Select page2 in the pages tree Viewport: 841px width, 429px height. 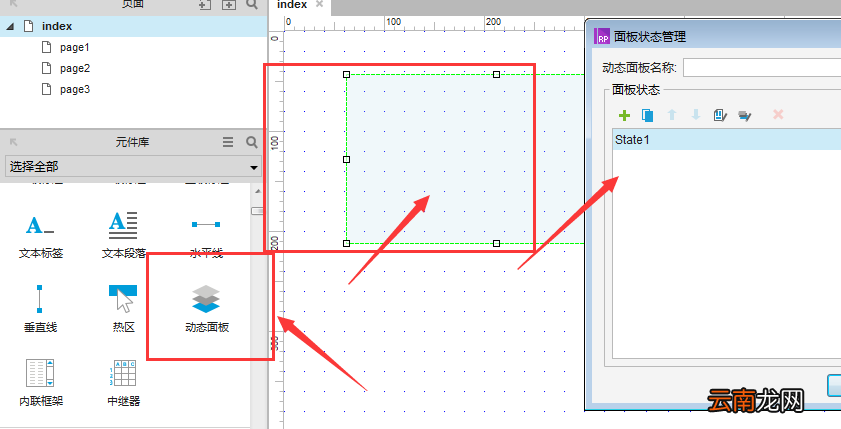[75, 68]
